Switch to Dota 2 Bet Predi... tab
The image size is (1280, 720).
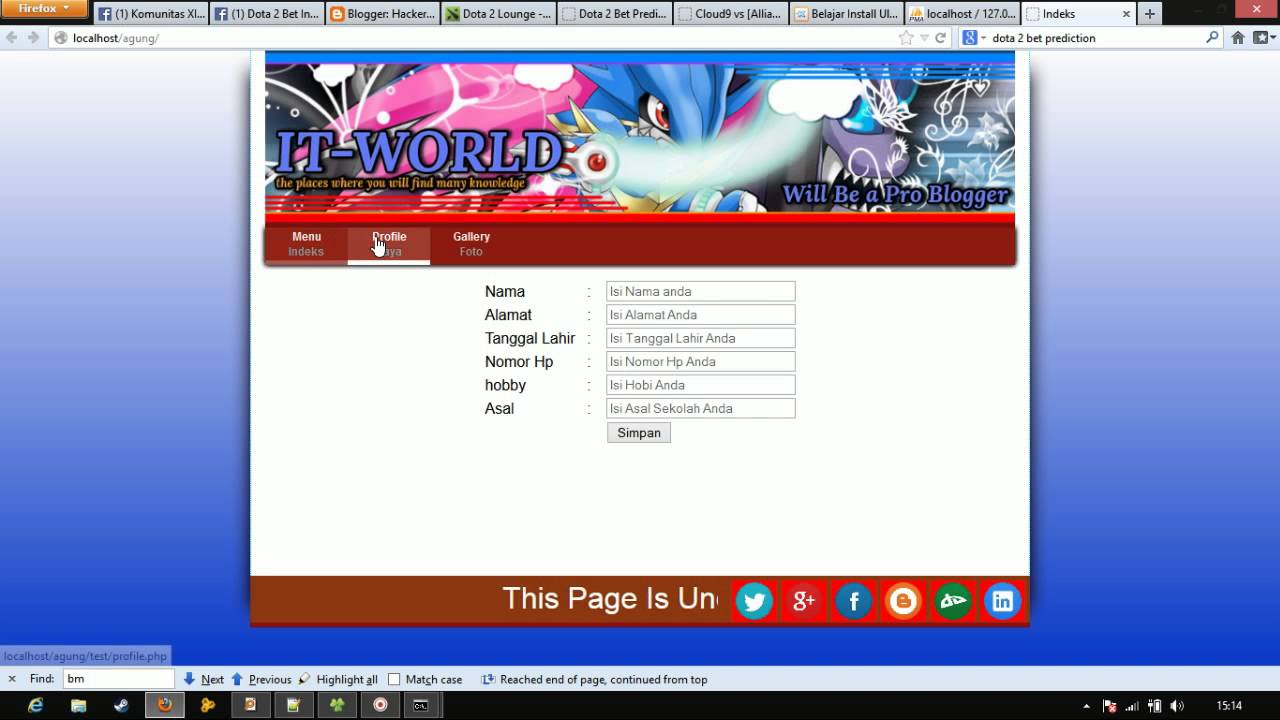click(x=615, y=14)
